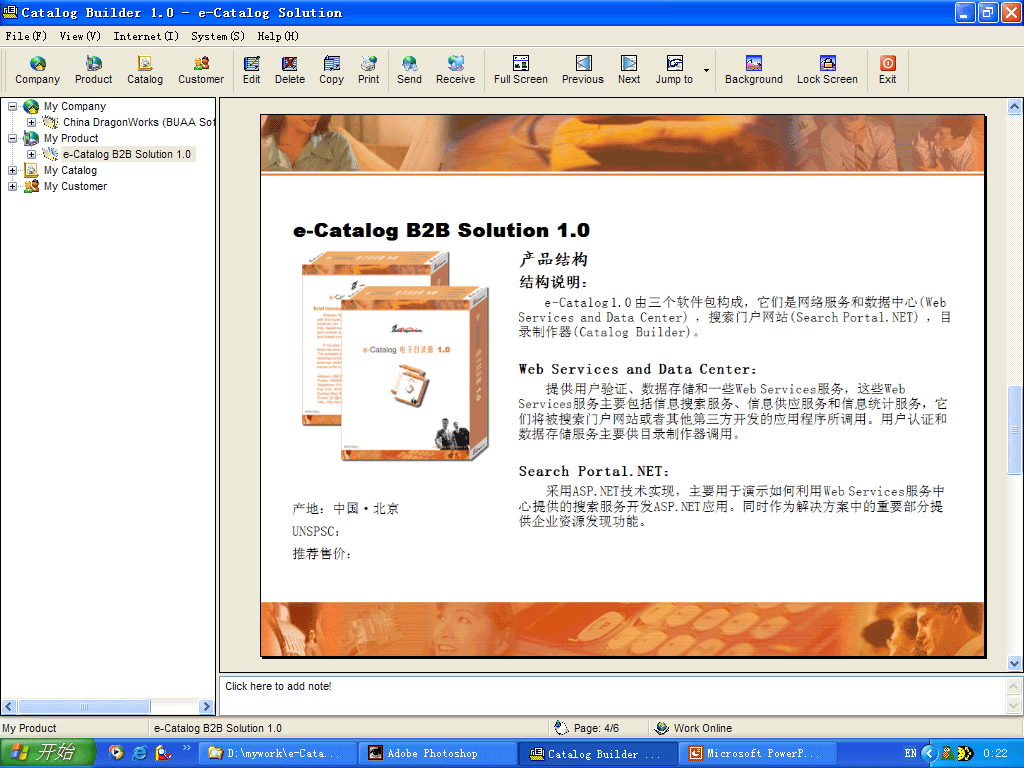Open the System menu

click(x=217, y=36)
